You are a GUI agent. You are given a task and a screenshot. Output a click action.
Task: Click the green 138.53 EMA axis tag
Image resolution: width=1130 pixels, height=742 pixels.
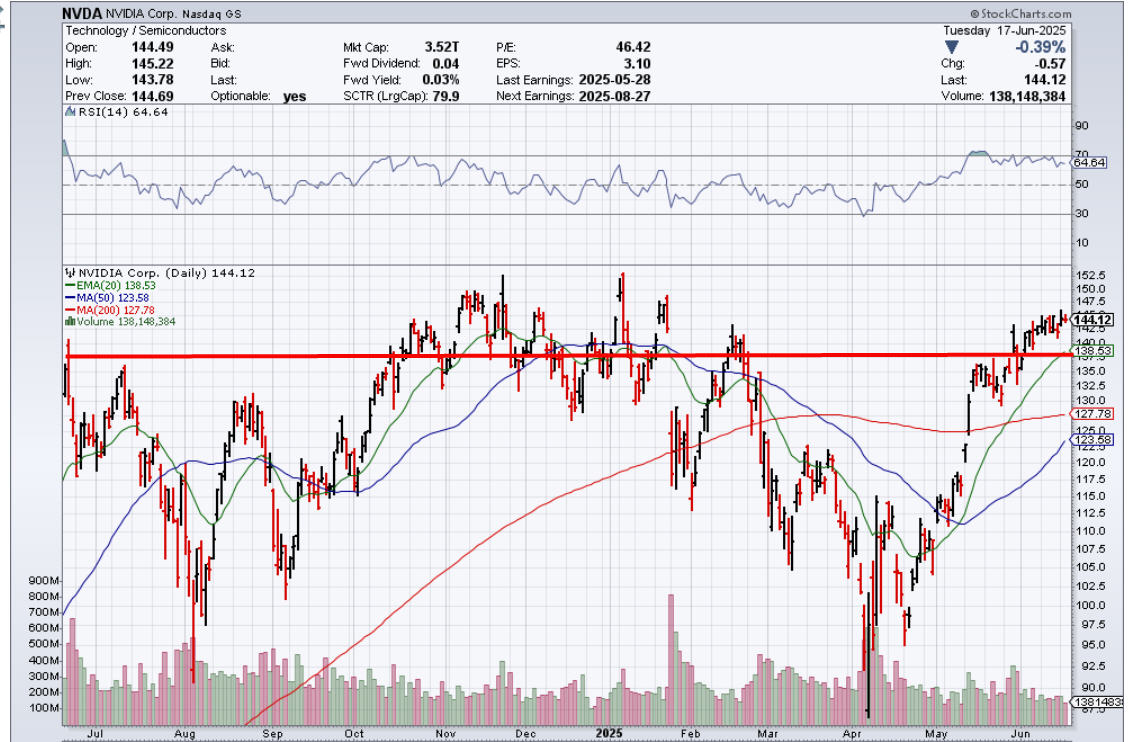(x=1092, y=351)
